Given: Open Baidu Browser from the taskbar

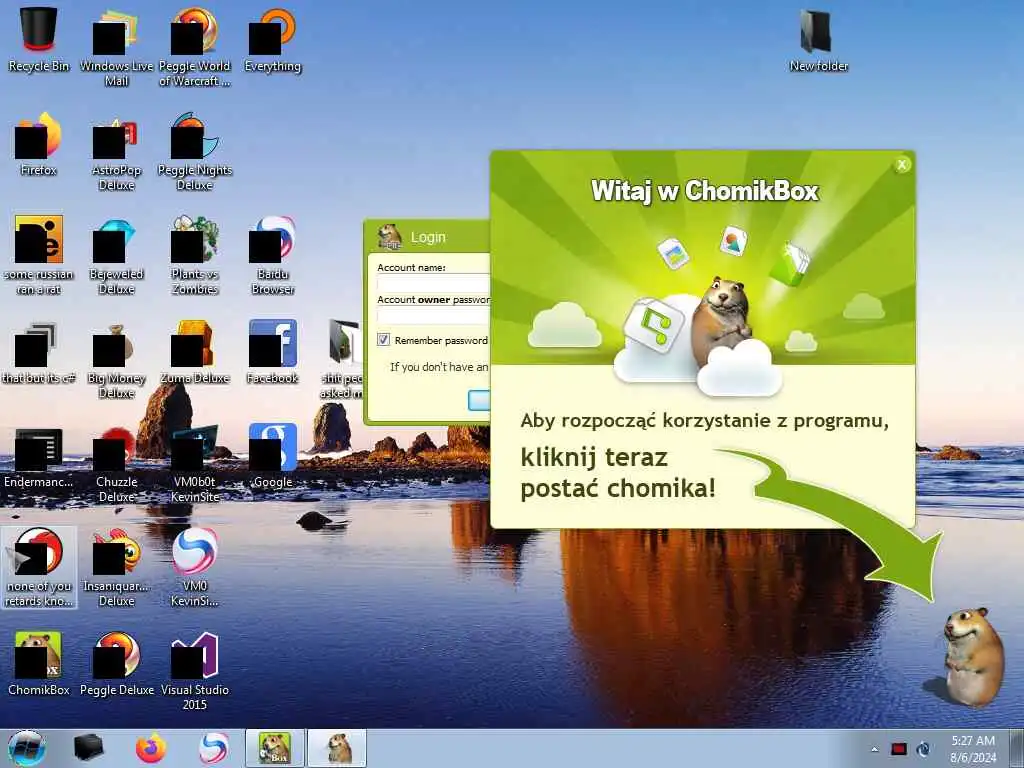Looking at the screenshot, I should click(214, 748).
